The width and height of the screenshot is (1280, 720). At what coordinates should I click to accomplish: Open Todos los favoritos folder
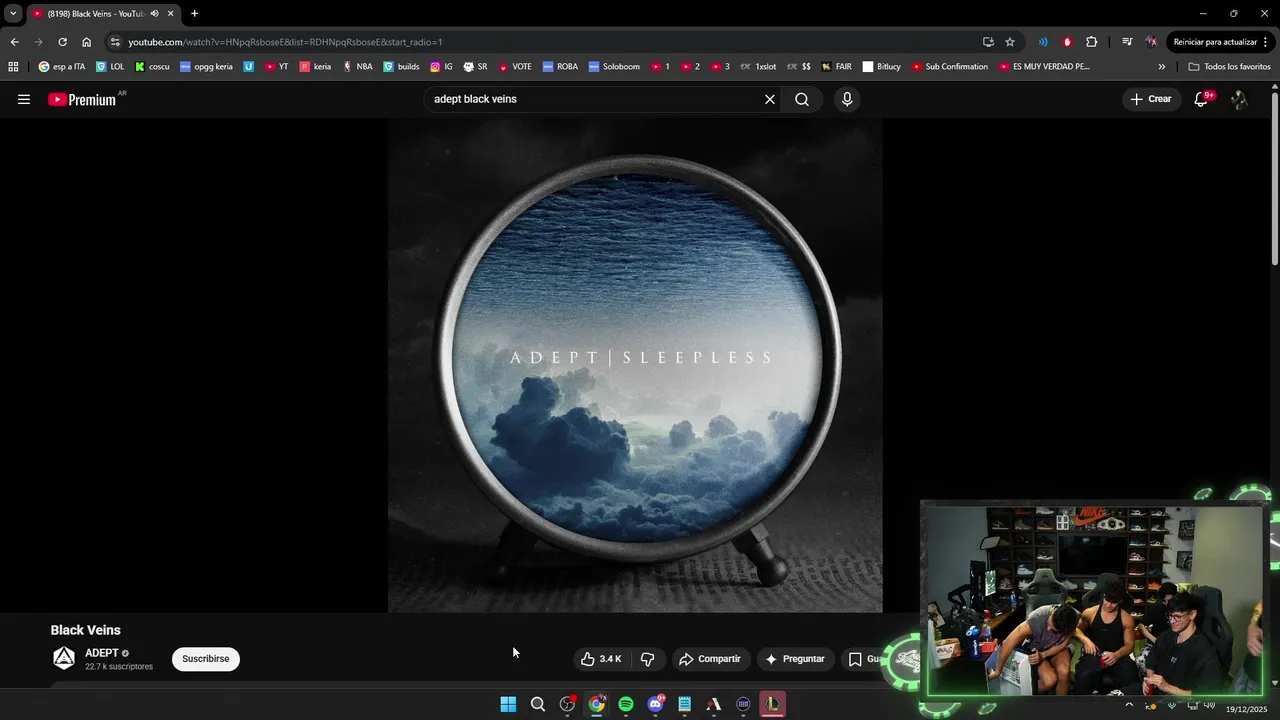(x=1229, y=67)
